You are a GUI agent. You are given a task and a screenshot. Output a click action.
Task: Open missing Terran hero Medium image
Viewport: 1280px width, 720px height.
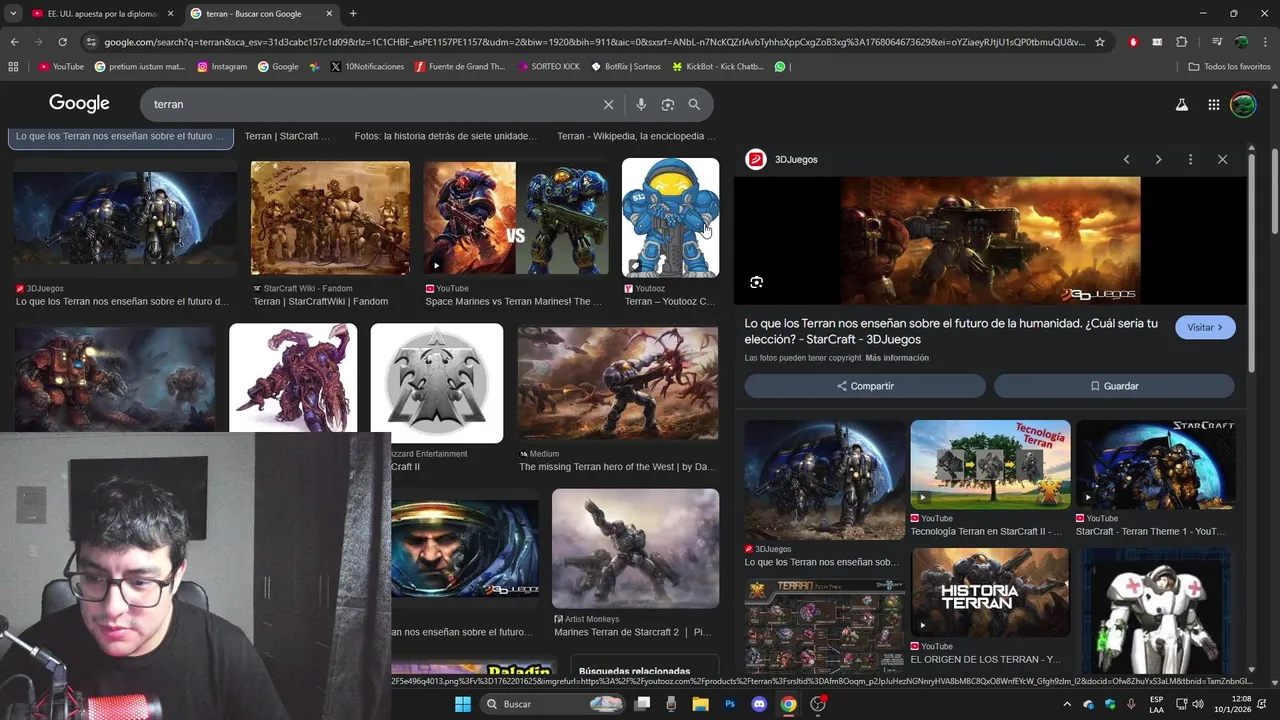(x=618, y=383)
